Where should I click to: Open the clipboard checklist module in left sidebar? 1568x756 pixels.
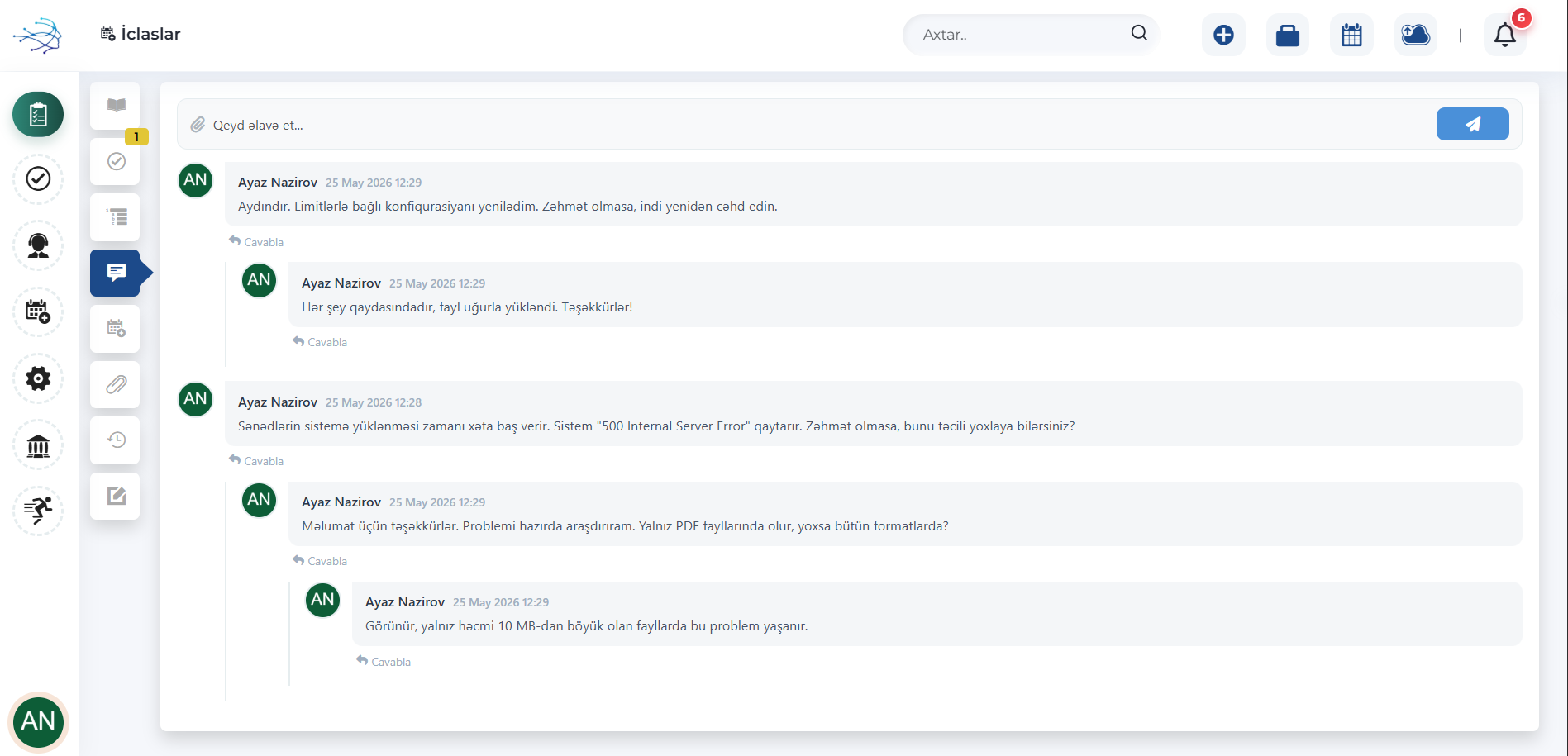tap(38, 114)
